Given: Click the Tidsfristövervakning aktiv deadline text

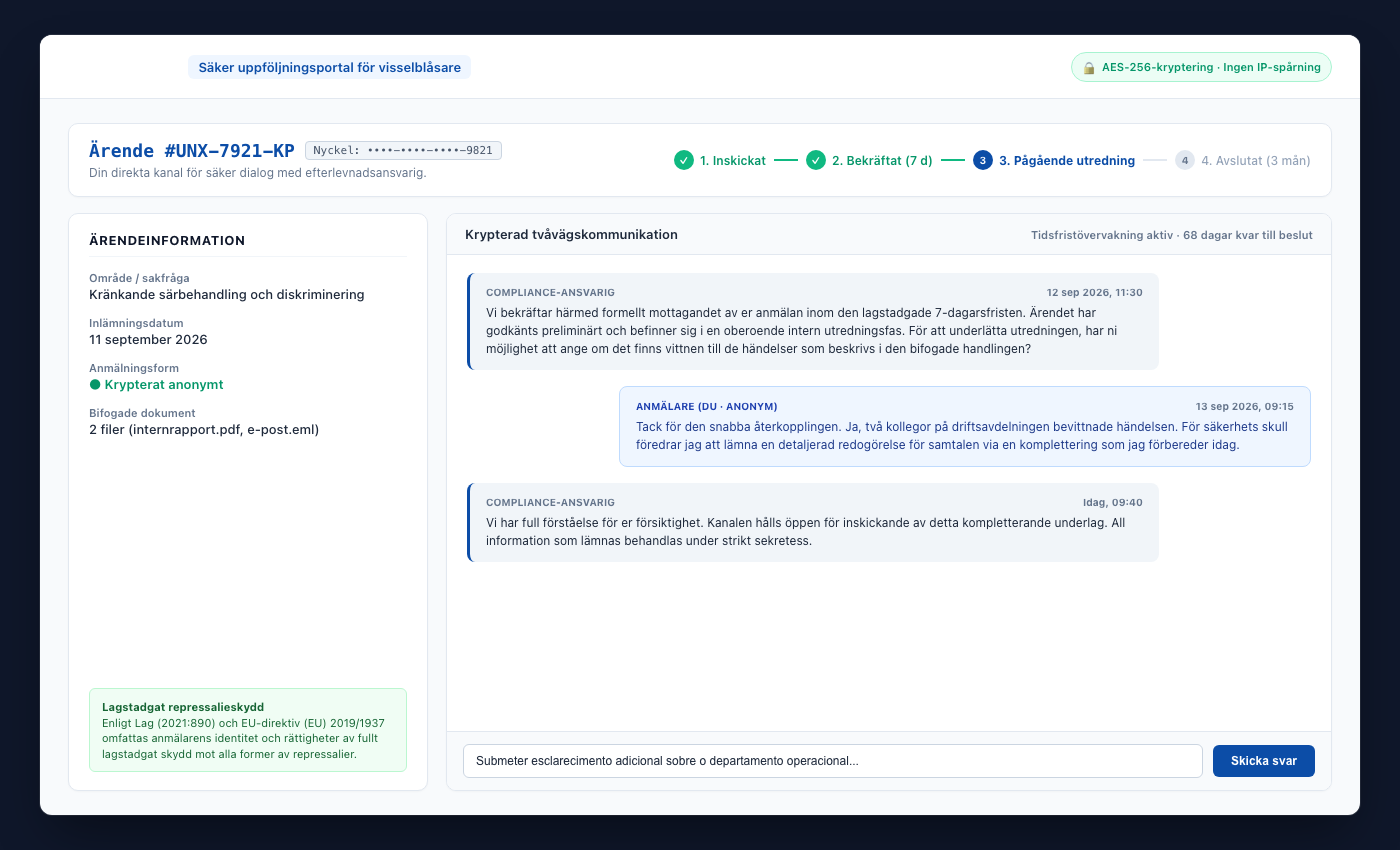Looking at the screenshot, I should 1172,235.
